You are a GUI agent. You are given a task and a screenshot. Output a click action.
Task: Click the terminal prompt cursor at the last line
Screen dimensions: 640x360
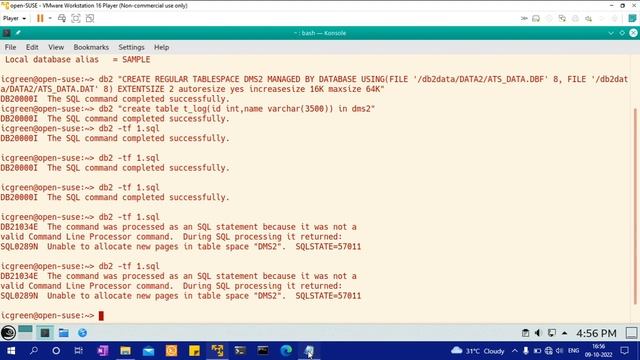pos(101,316)
